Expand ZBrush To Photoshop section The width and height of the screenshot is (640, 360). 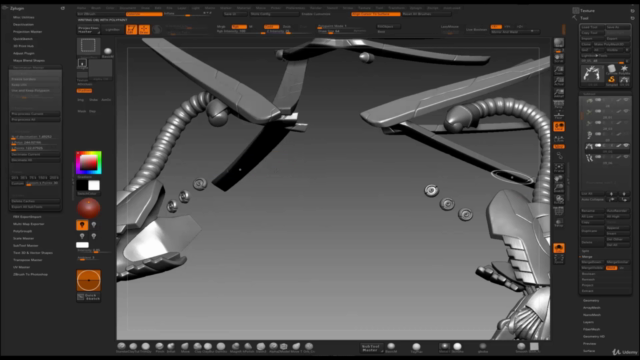(x=30, y=275)
